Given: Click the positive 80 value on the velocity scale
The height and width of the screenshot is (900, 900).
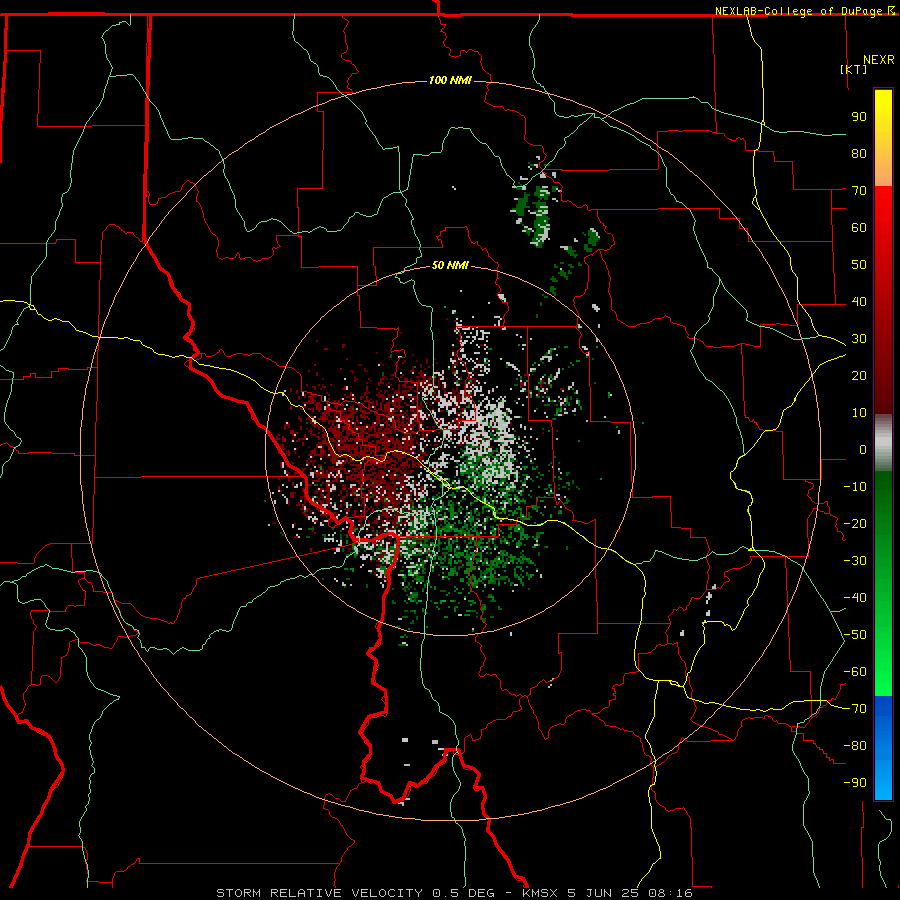Looking at the screenshot, I should tap(859, 153).
